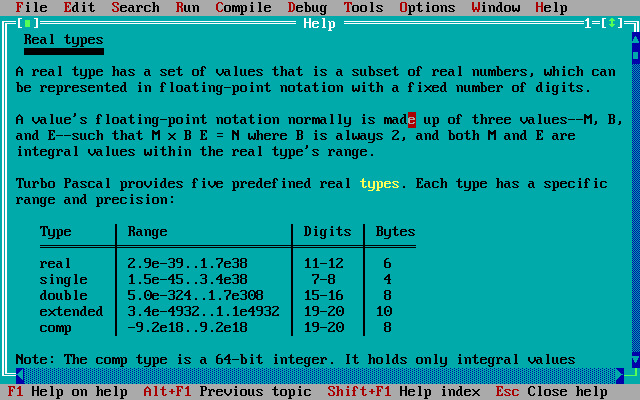Image resolution: width=640 pixels, height=400 pixels.
Task: Click the window number '1' in title frame
Action: point(588,23)
